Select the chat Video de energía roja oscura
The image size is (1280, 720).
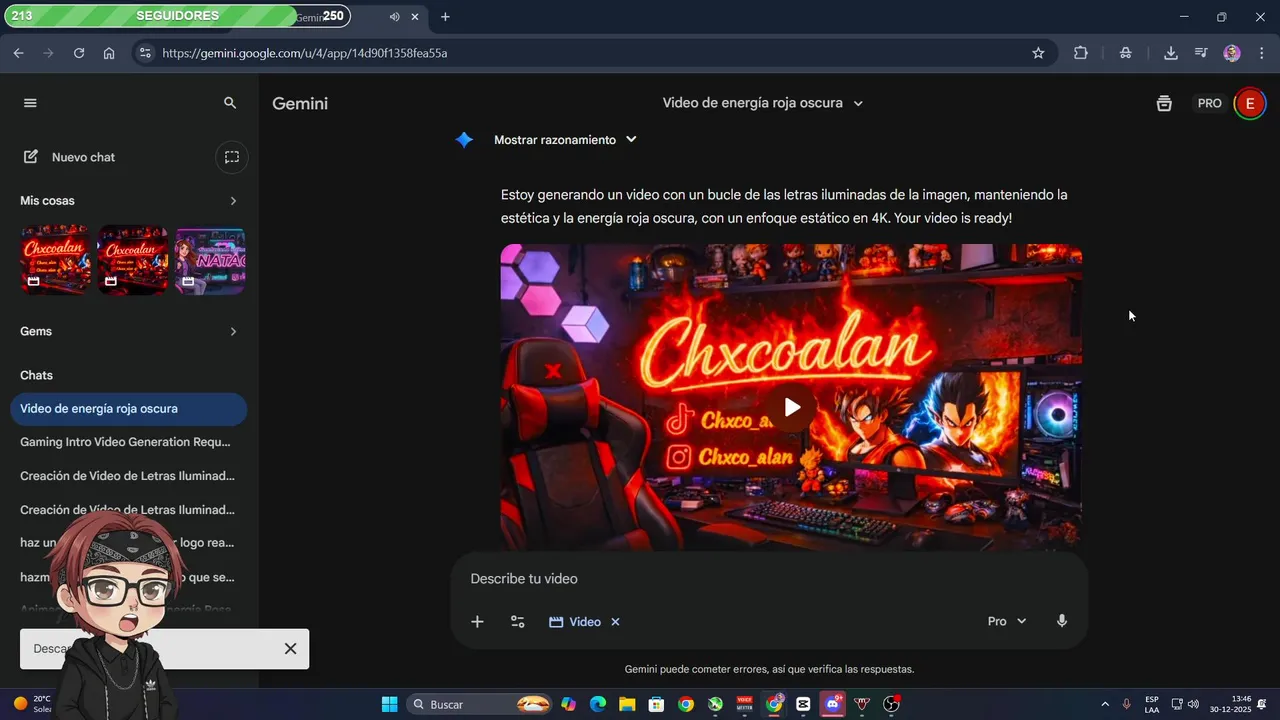(128, 409)
